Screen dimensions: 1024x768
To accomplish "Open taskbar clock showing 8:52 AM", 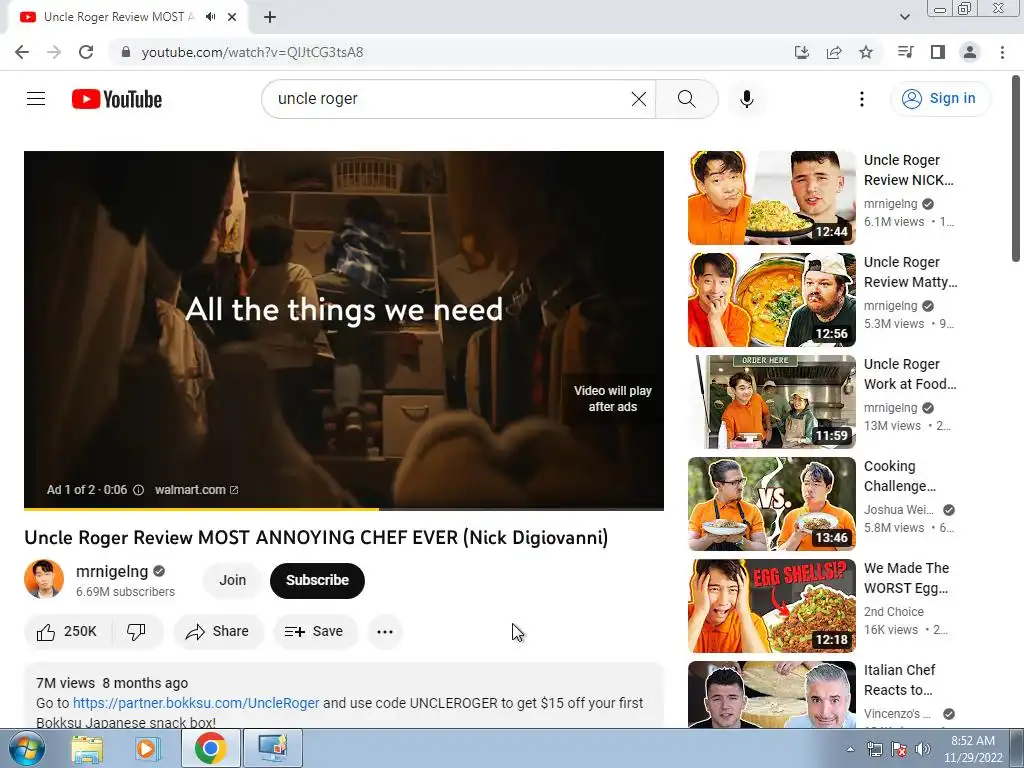I will tap(973, 749).
